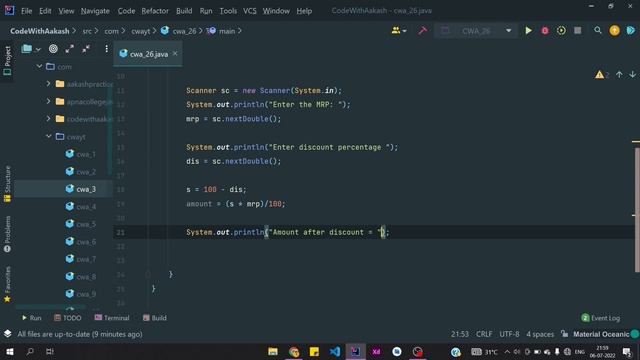The height and width of the screenshot is (360, 640).
Task: Run the CWA_26 configuration
Action: [x=528, y=31]
